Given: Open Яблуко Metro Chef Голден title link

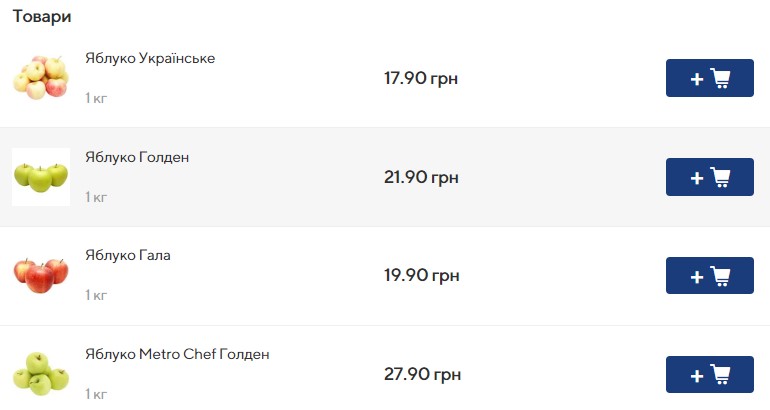Looking at the screenshot, I should 177,354.
